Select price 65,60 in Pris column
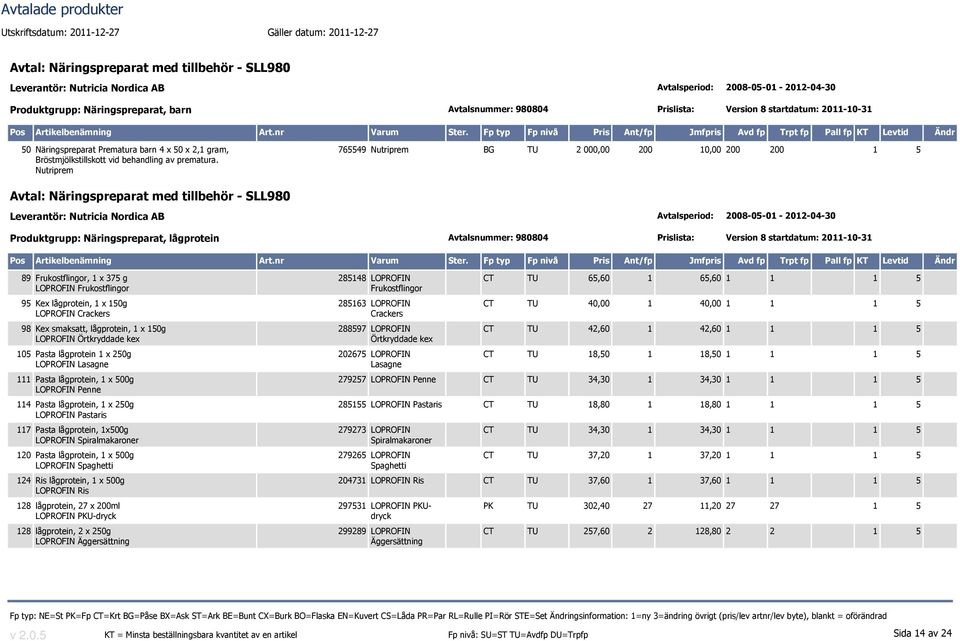Image resolution: width=960 pixels, height=641 pixels. click(x=599, y=278)
